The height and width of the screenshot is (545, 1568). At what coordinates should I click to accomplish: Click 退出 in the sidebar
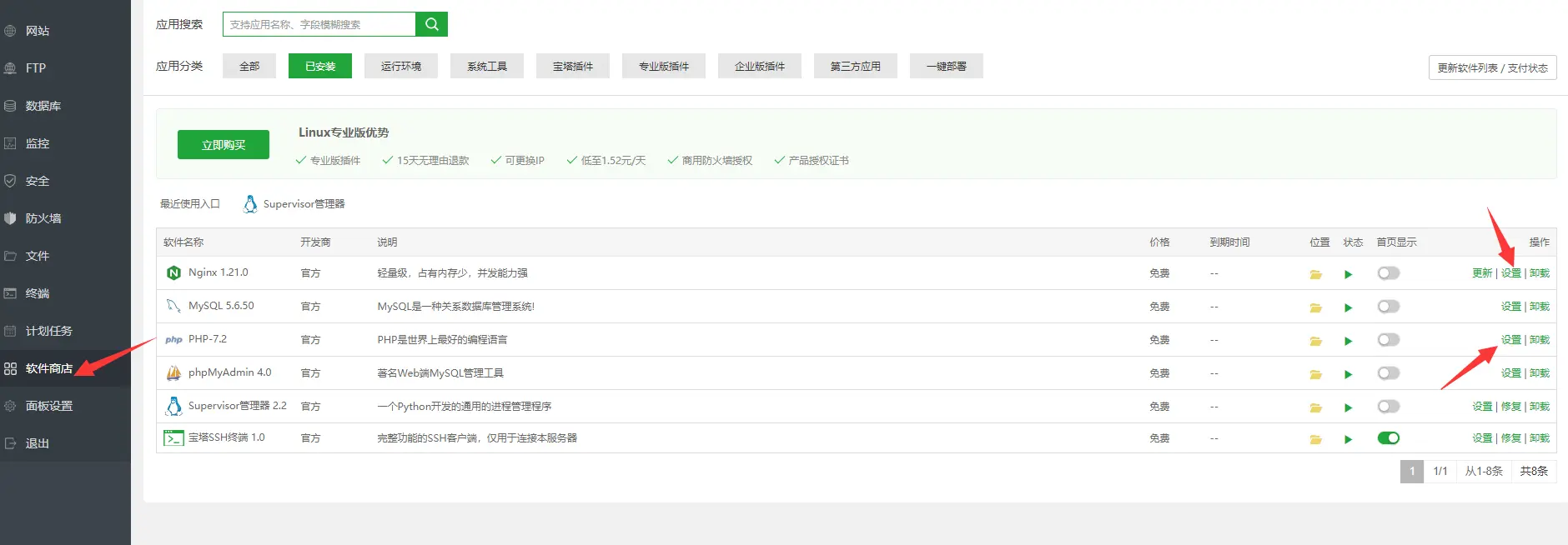coord(38,443)
